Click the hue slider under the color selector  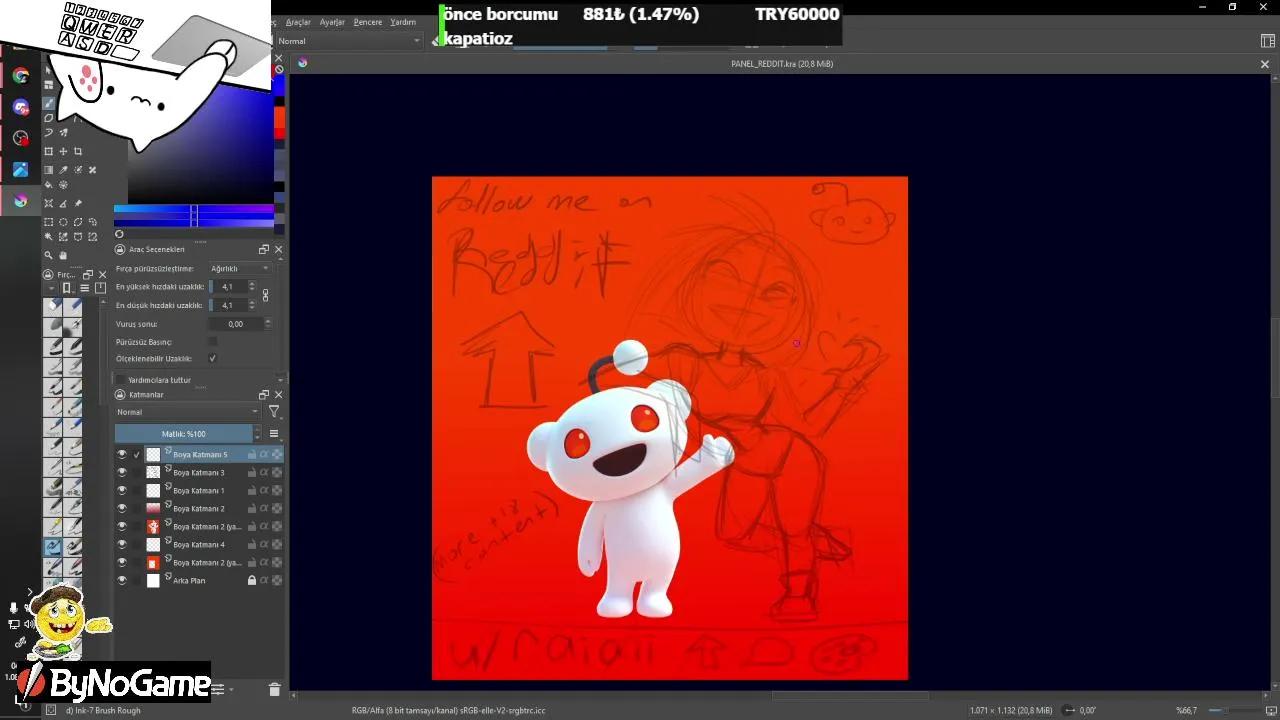pyautogui.click(x=194, y=210)
